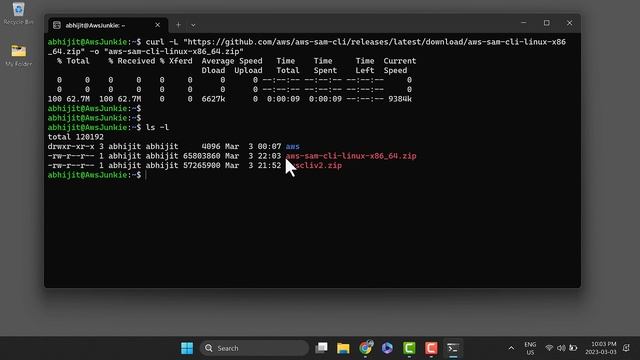Focus the taskbar Search box
Image resolution: width=640 pixels, height=360 pixels.
point(254,348)
